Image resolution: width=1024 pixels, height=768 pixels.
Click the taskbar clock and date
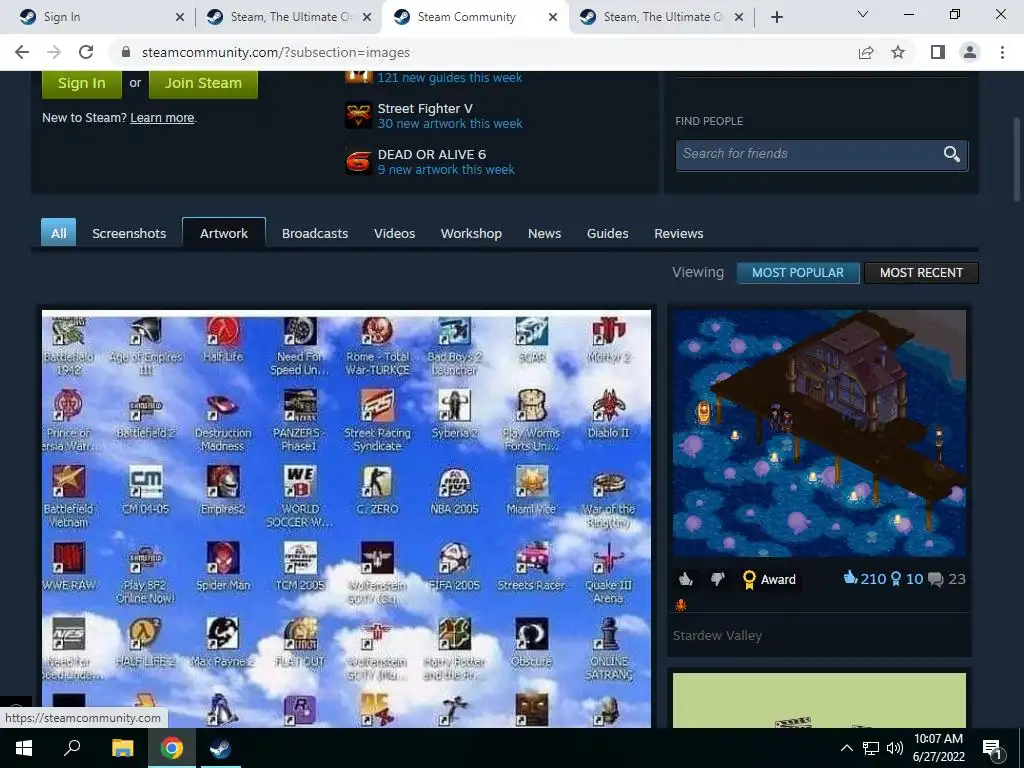tap(938, 748)
